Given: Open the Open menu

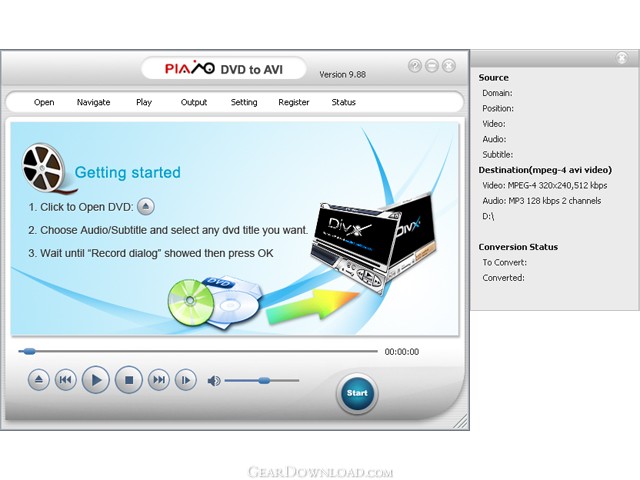Looking at the screenshot, I should click(x=44, y=102).
